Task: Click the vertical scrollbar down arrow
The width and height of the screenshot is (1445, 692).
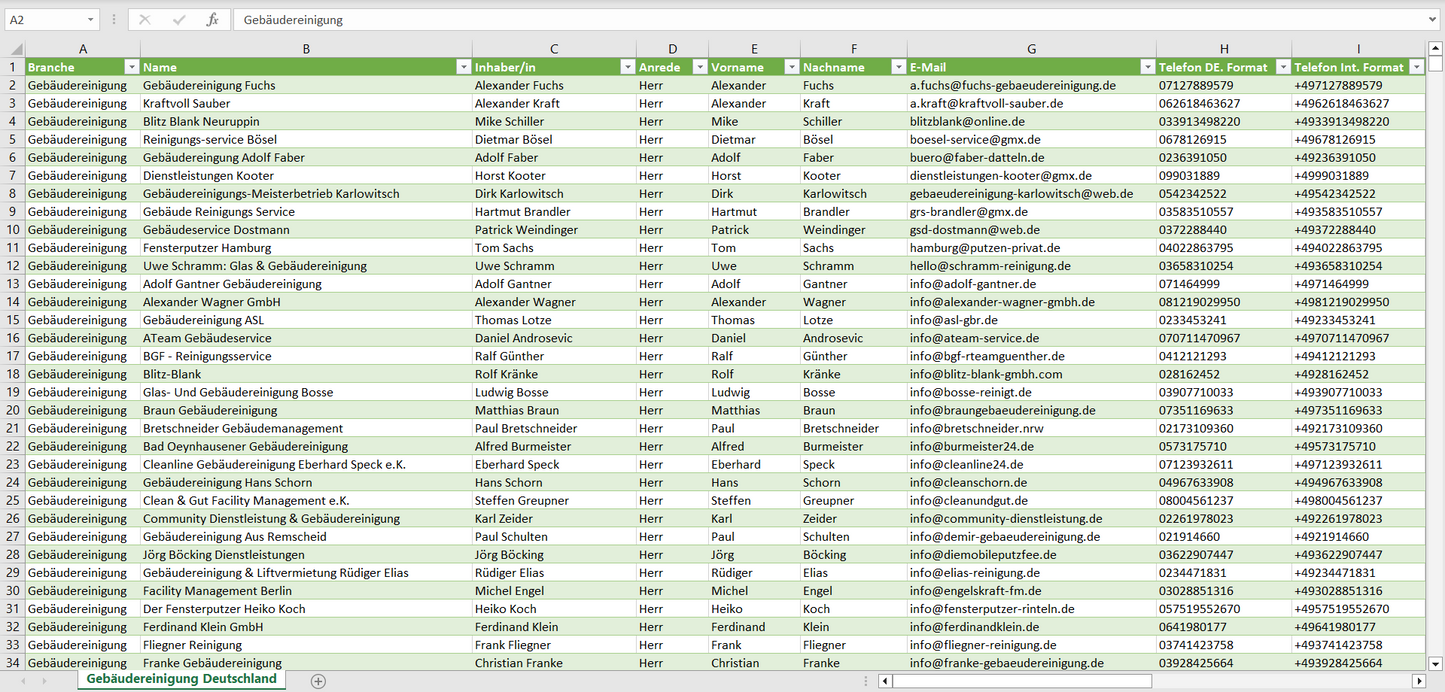Action: pyautogui.click(x=1436, y=662)
